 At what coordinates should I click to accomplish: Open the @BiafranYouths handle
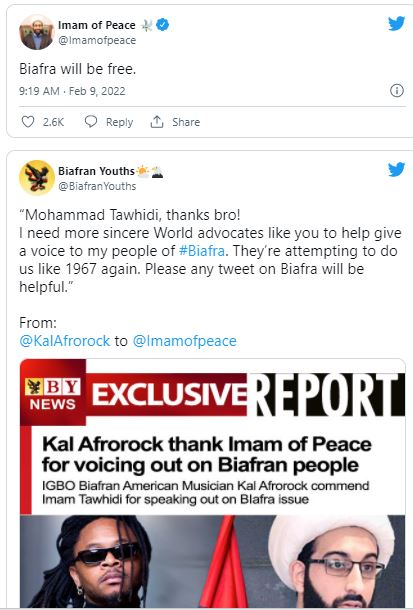pos(97,186)
